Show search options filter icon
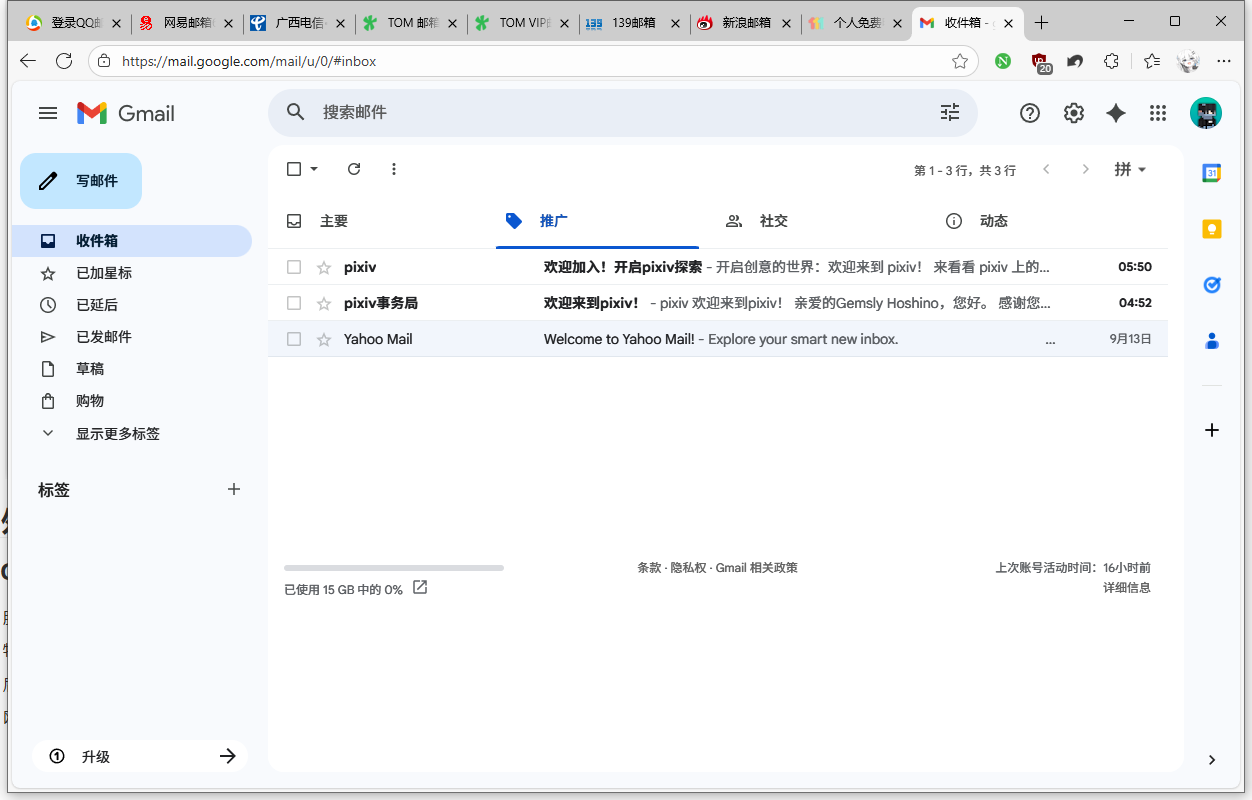Image resolution: width=1252 pixels, height=800 pixels. (x=950, y=113)
